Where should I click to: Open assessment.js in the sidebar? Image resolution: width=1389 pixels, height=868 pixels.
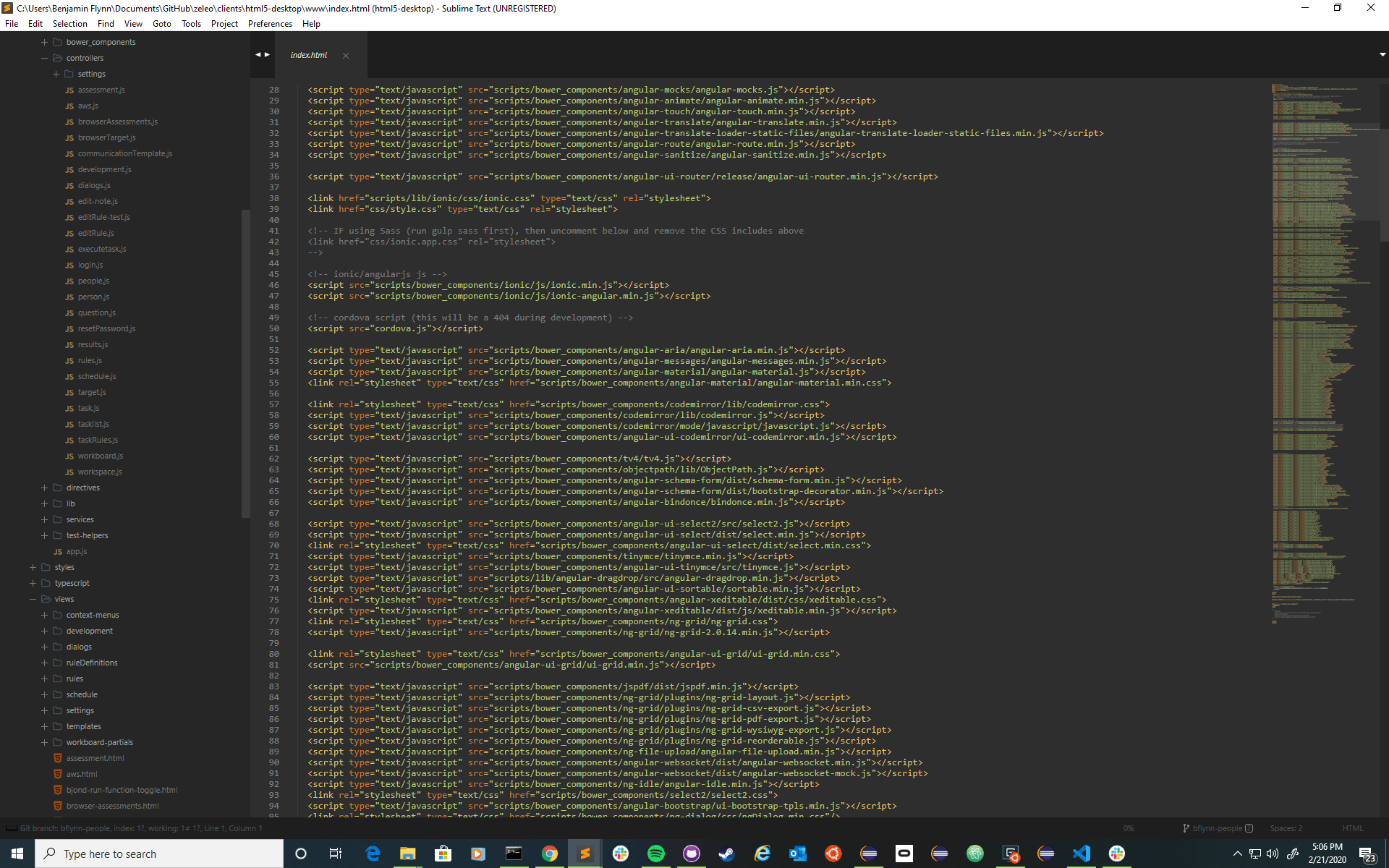click(101, 90)
